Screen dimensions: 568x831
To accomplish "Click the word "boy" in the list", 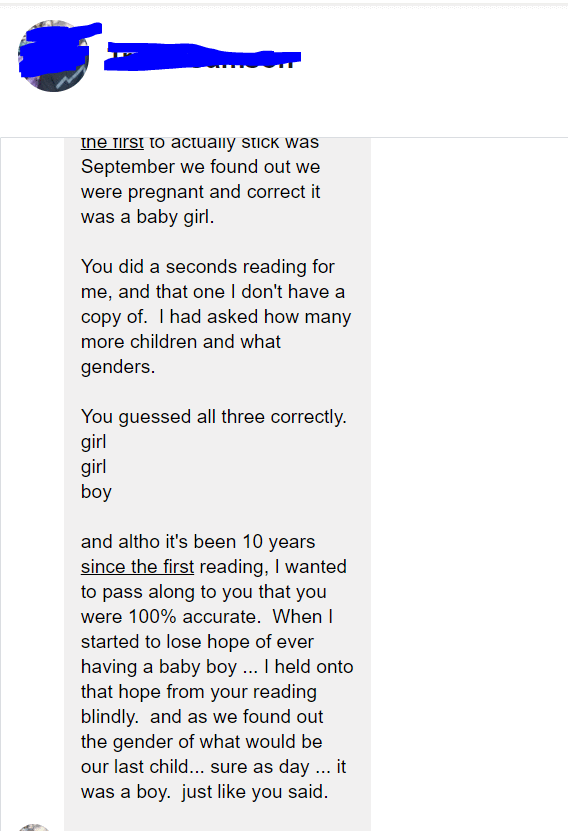I will pyautogui.click(x=96, y=492).
